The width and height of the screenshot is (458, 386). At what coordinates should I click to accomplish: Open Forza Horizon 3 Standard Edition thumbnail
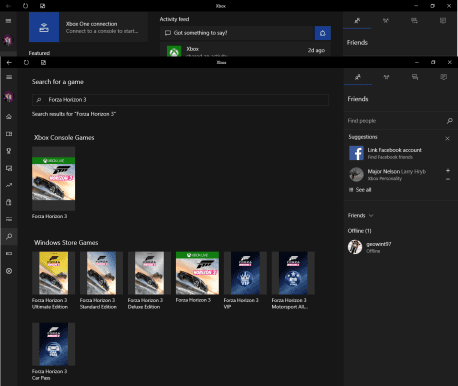pyautogui.click(x=101, y=273)
